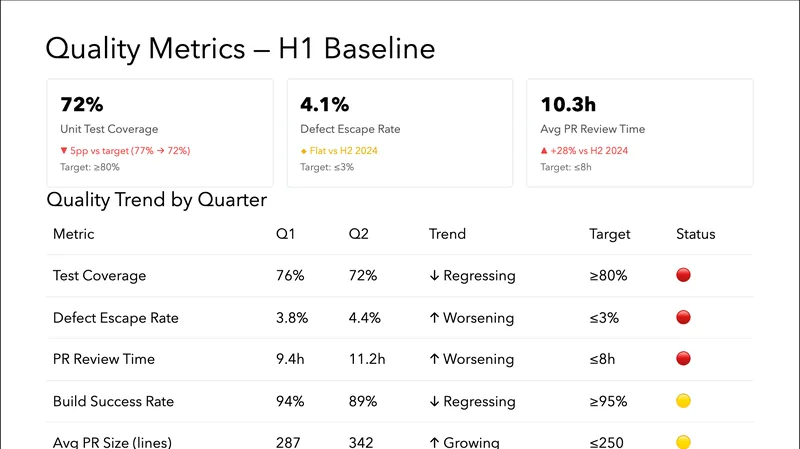Select the Metric column header

(x=73, y=234)
